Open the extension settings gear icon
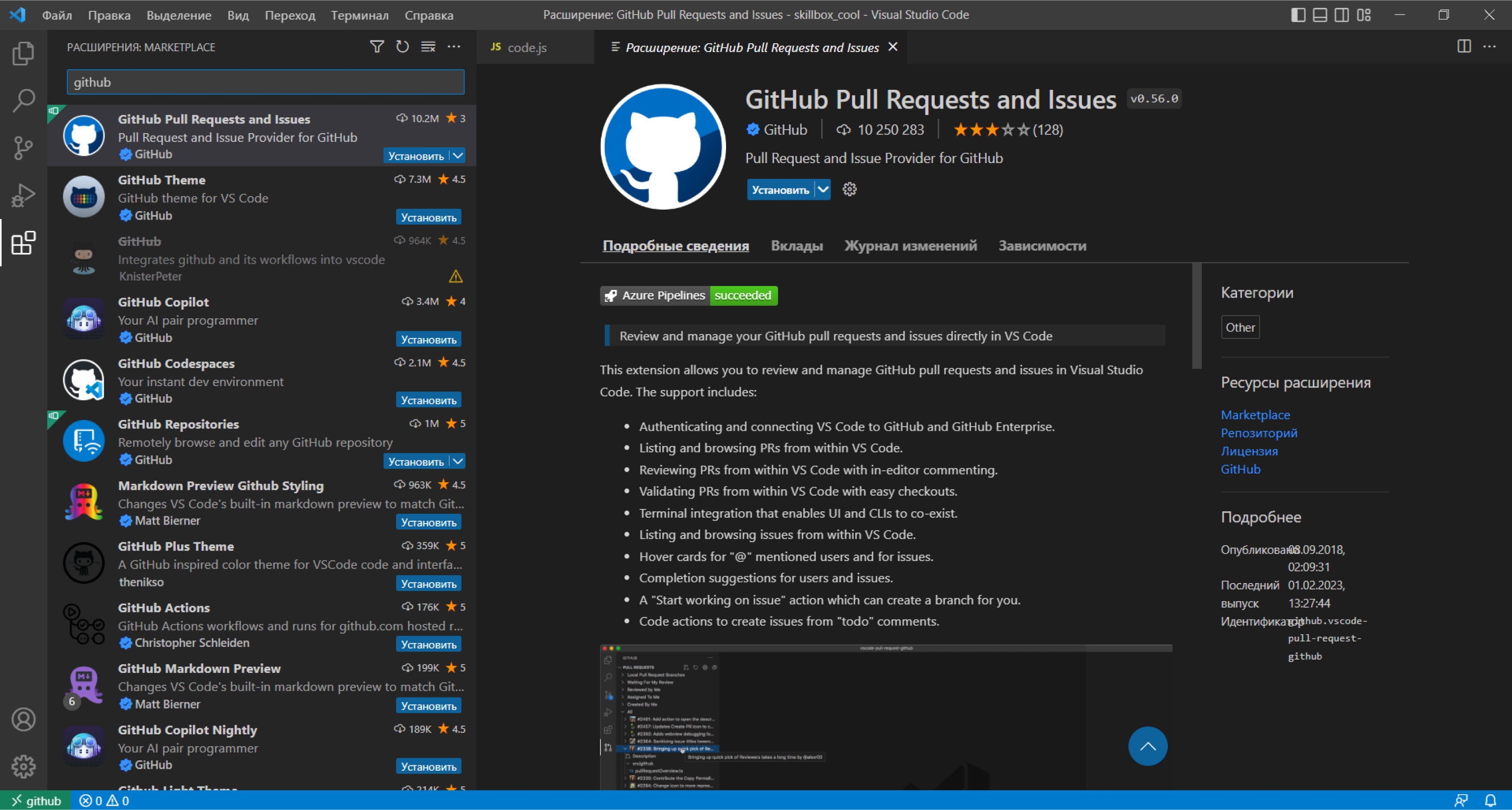The width and height of the screenshot is (1512, 810). [849, 189]
